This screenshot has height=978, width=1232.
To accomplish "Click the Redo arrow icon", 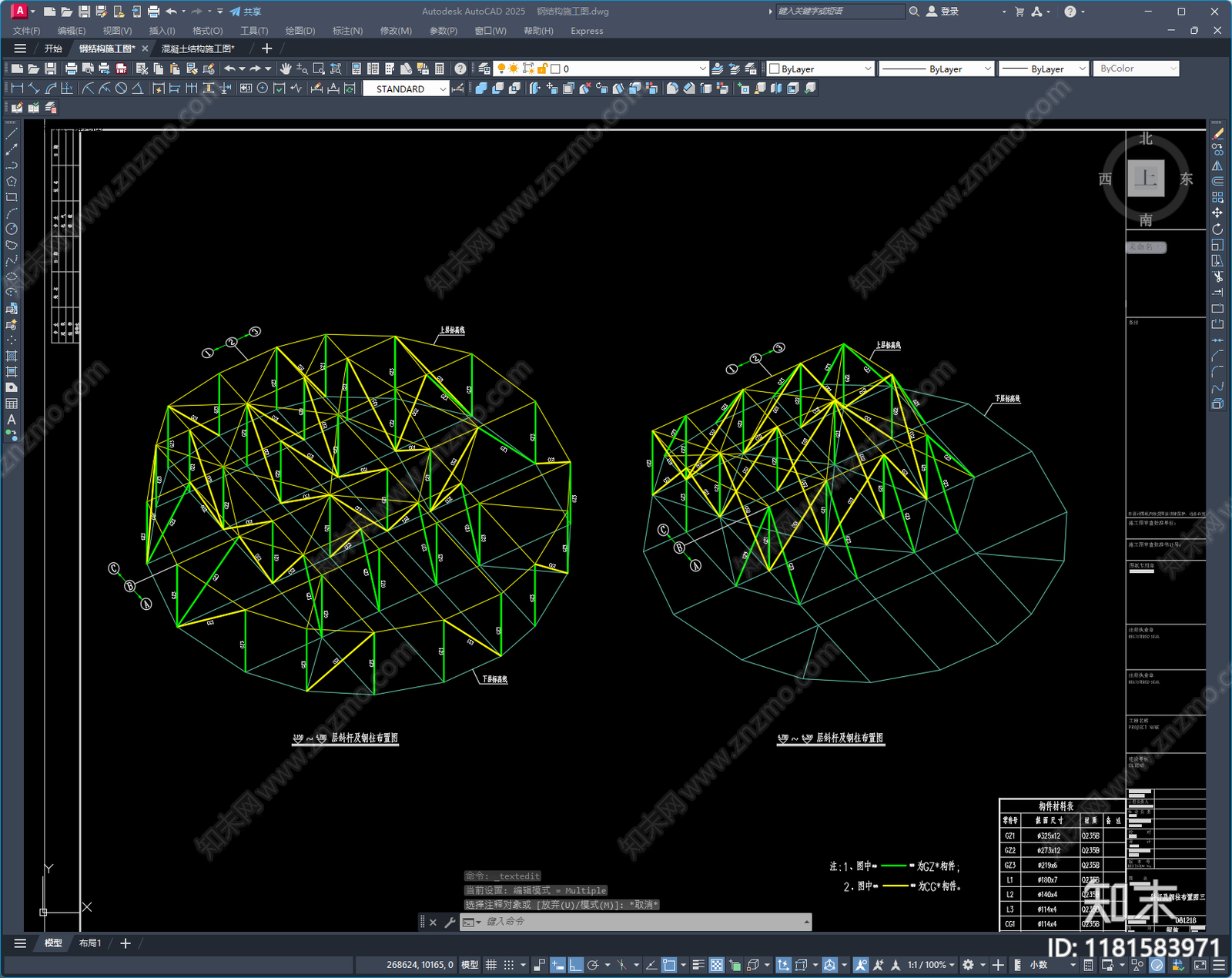I will coord(255,69).
